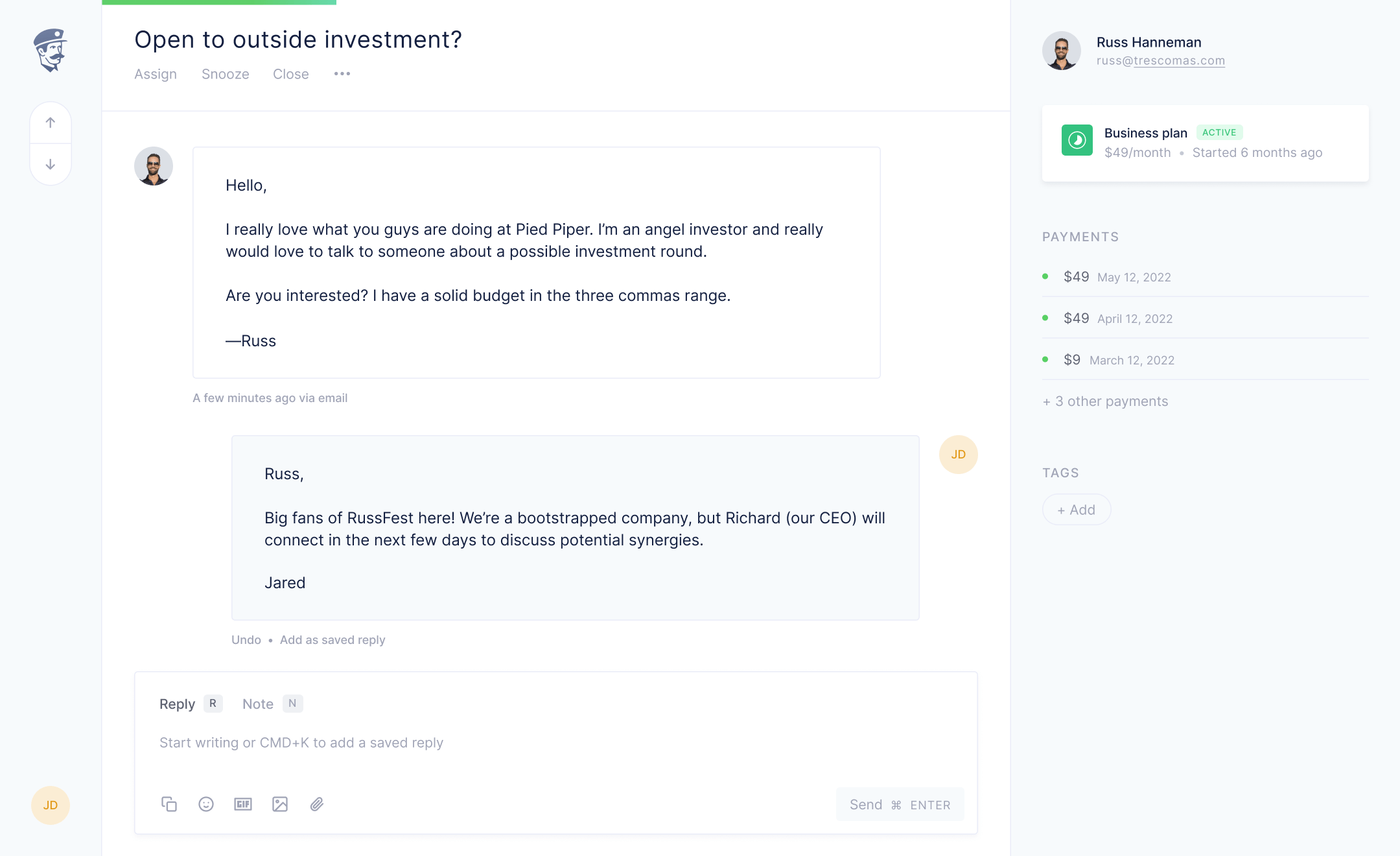
Task: Click the image upload icon
Action: coord(280,804)
